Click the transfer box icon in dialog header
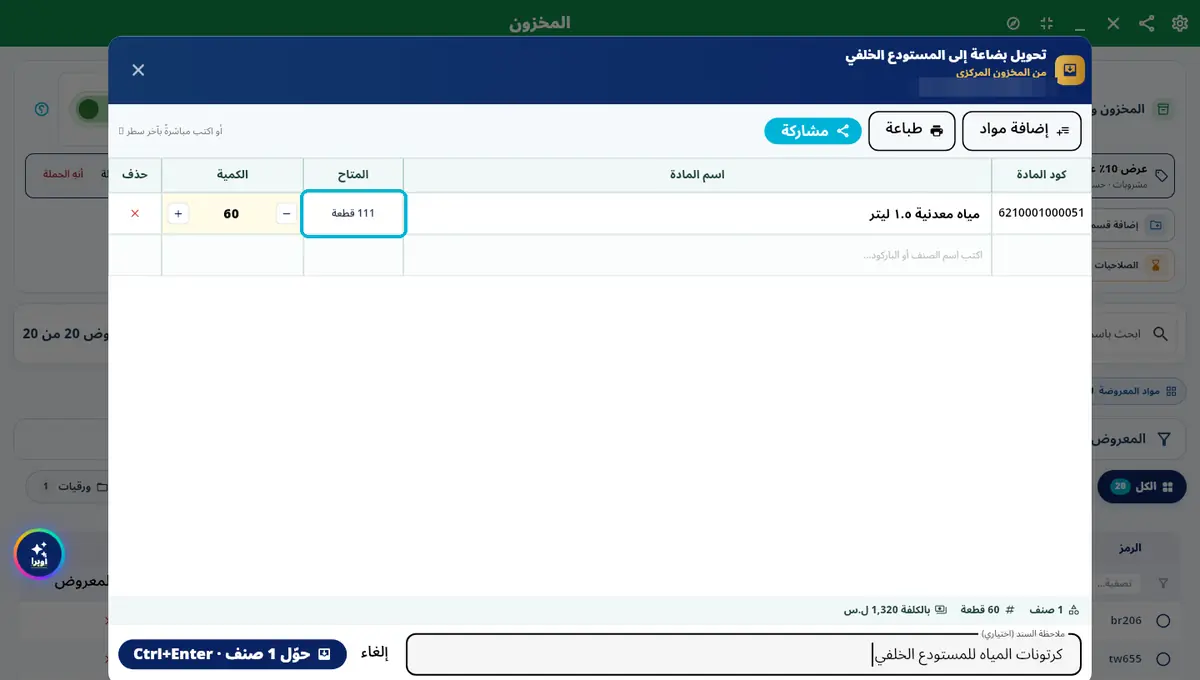 click(x=1069, y=70)
